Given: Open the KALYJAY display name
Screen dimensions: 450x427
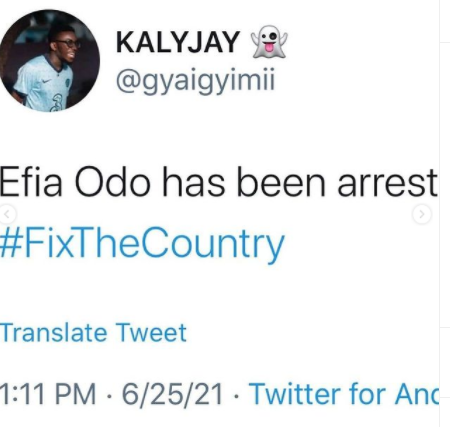Looking at the screenshot, I should tap(178, 42).
